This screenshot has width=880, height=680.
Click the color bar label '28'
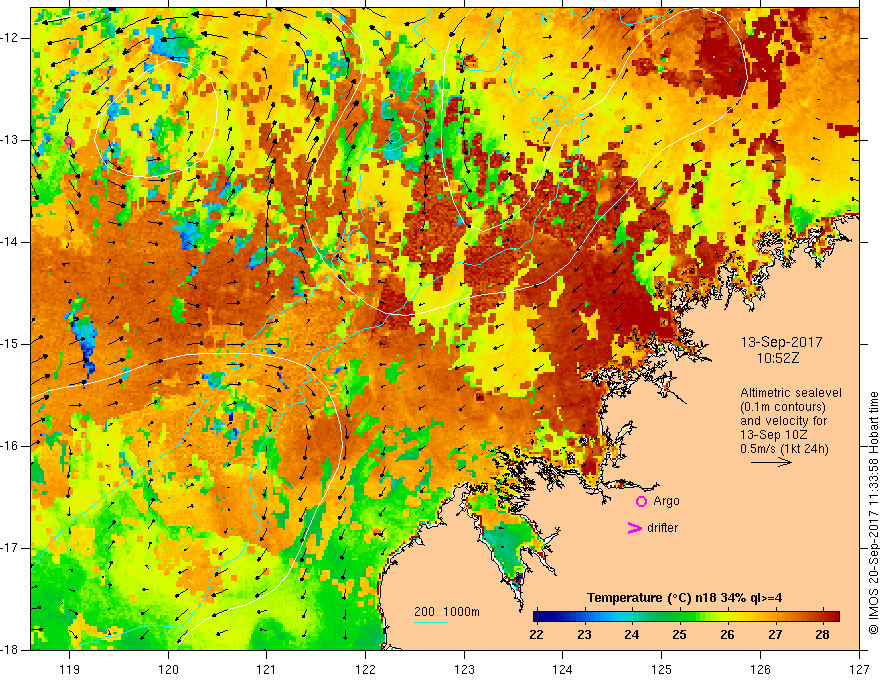[x=823, y=635]
